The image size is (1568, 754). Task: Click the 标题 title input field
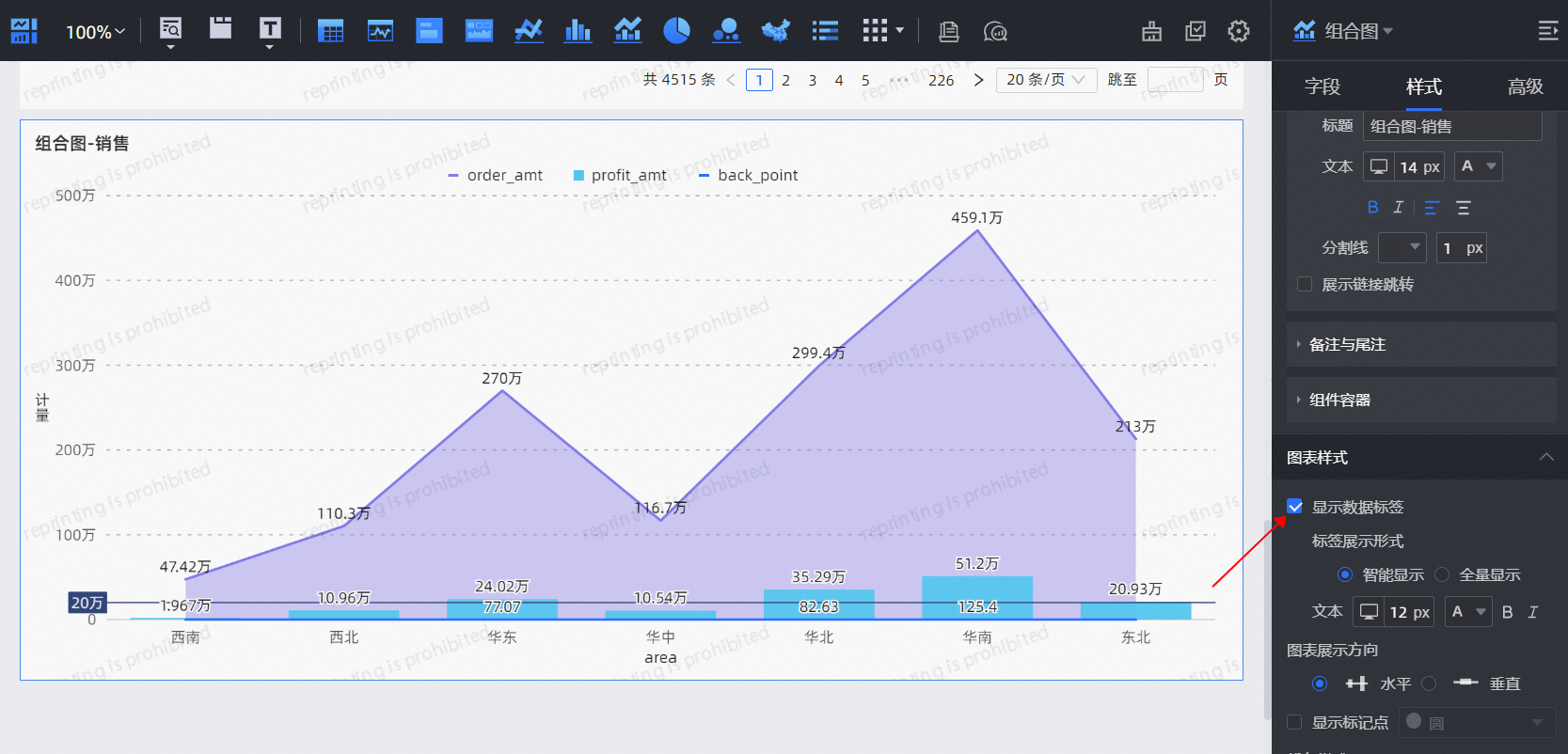pos(1451,126)
